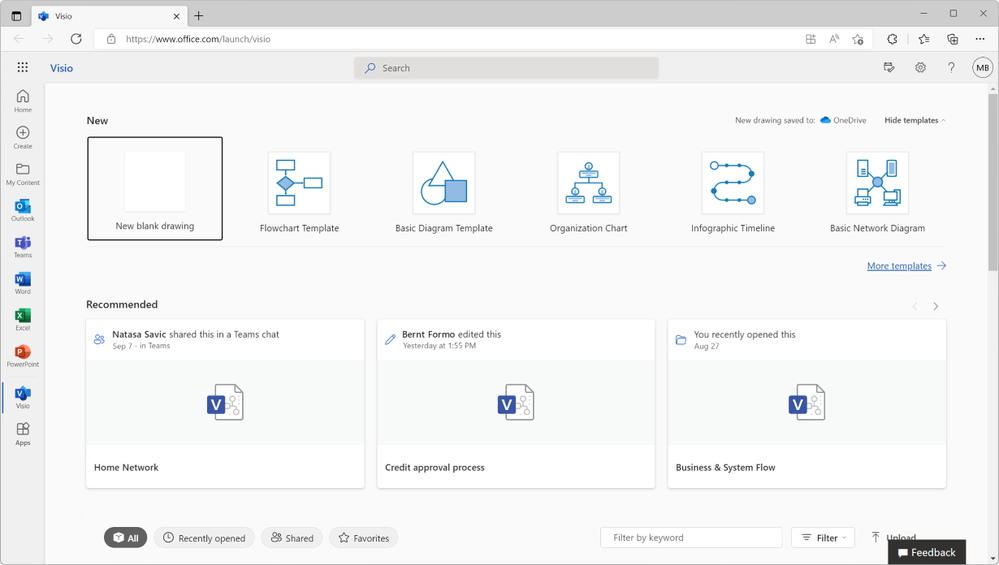Open browser Settings and more menu
Image resolution: width=999 pixels, height=565 pixels.
pos(980,39)
